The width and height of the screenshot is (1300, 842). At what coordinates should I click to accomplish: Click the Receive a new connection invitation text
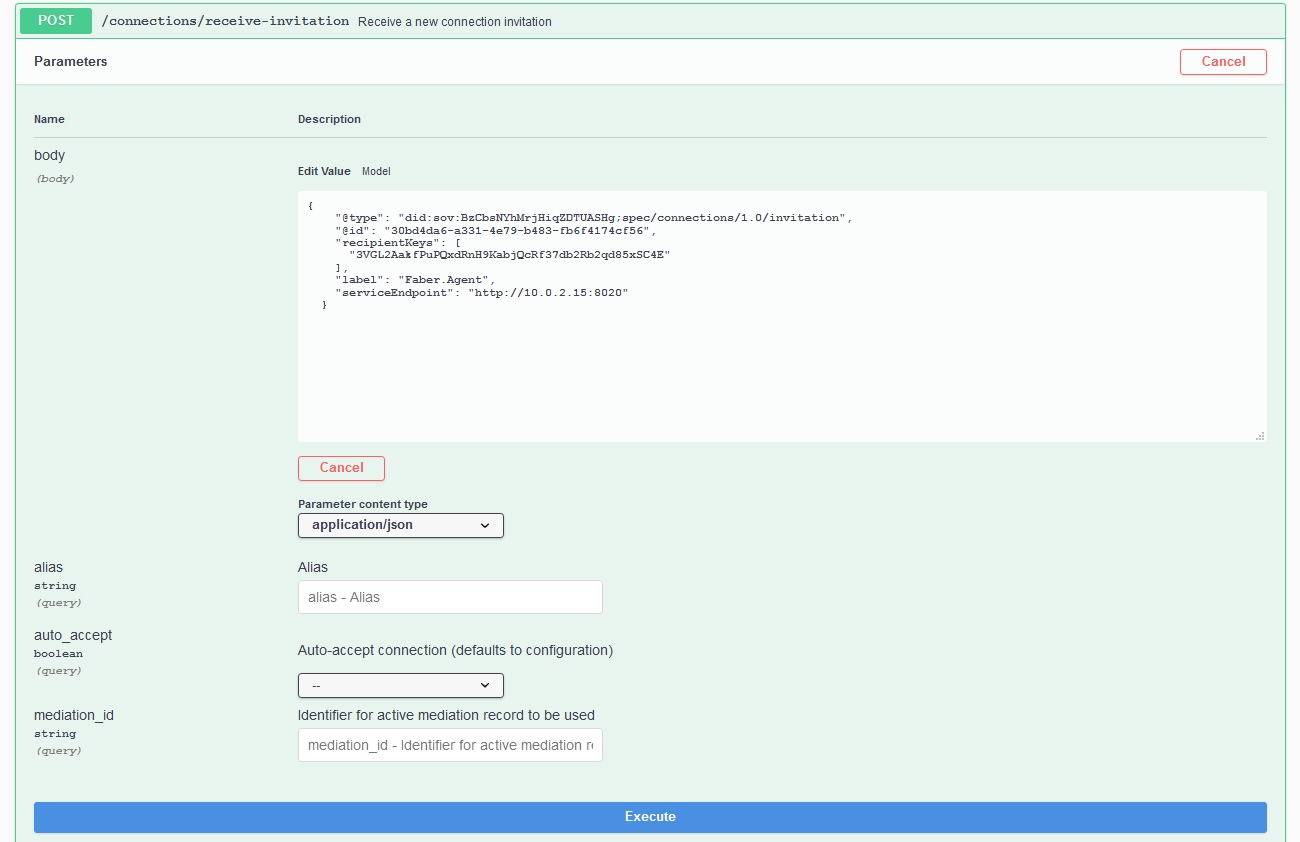(x=455, y=21)
